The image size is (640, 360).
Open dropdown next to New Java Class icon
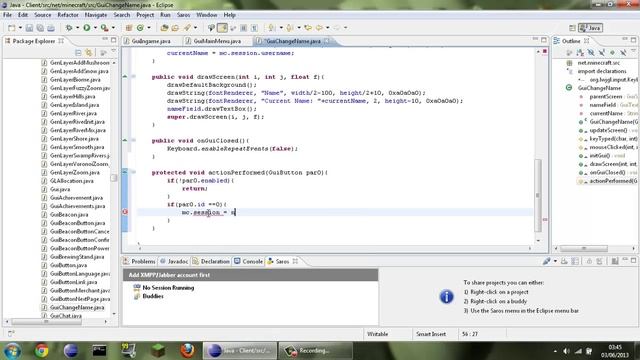tap(149, 28)
